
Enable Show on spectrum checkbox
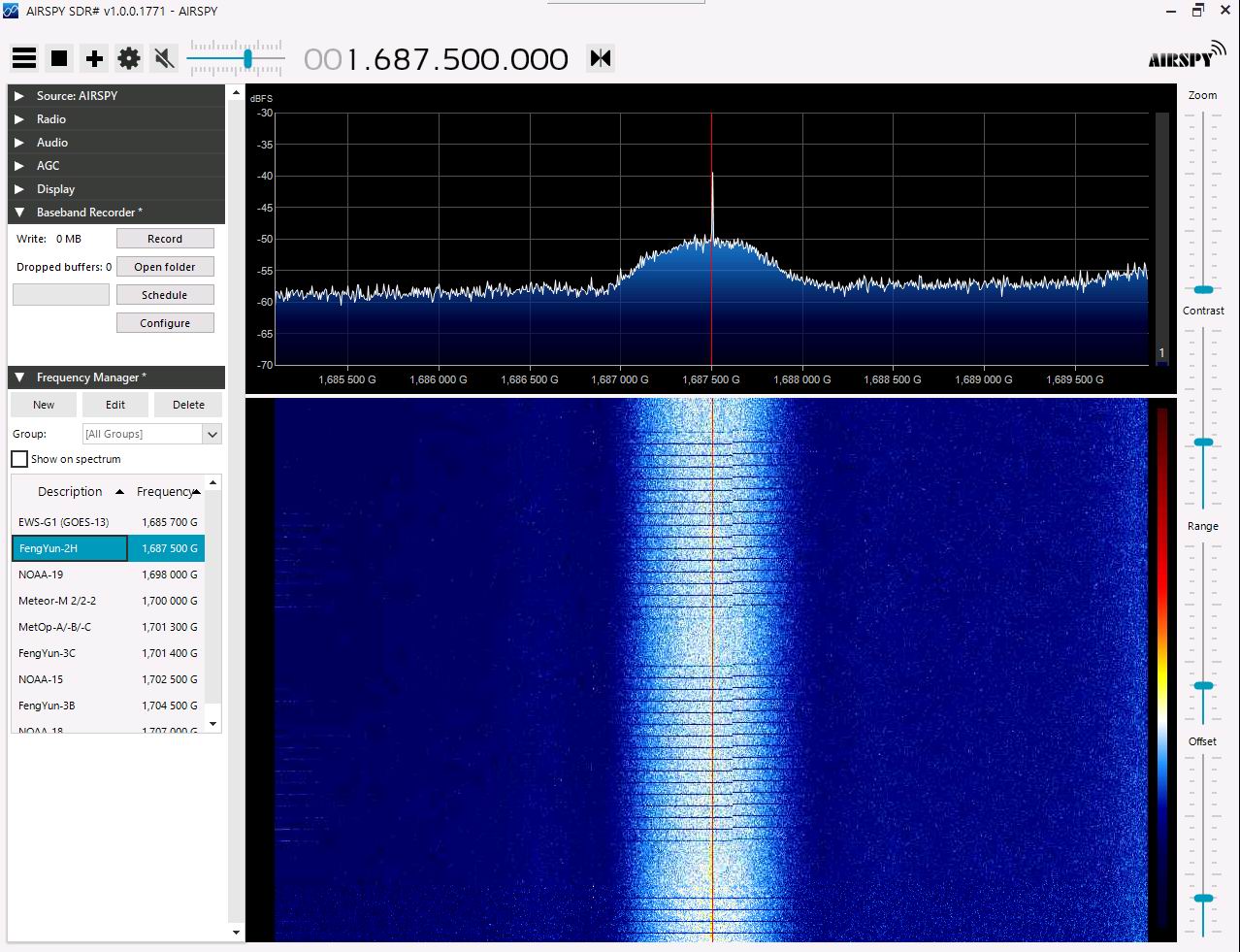coord(19,459)
